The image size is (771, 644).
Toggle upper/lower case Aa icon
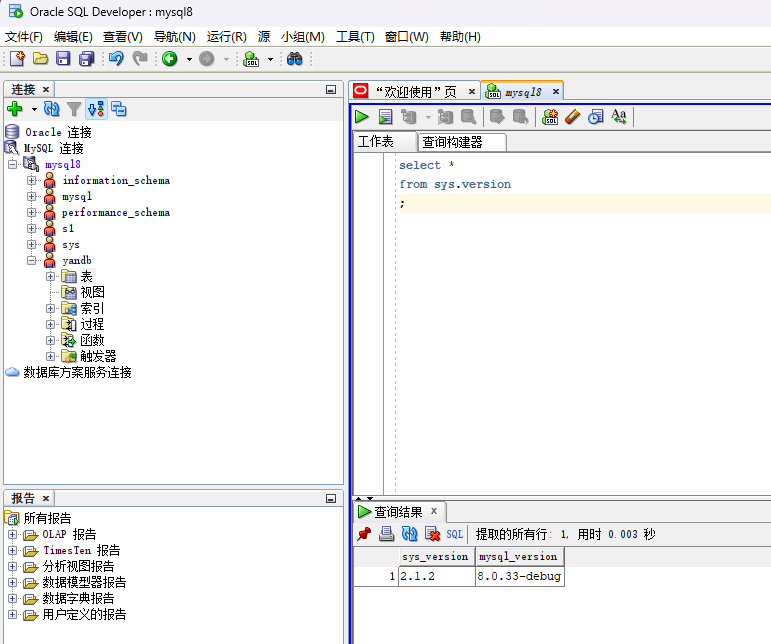(x=619, y=117)
